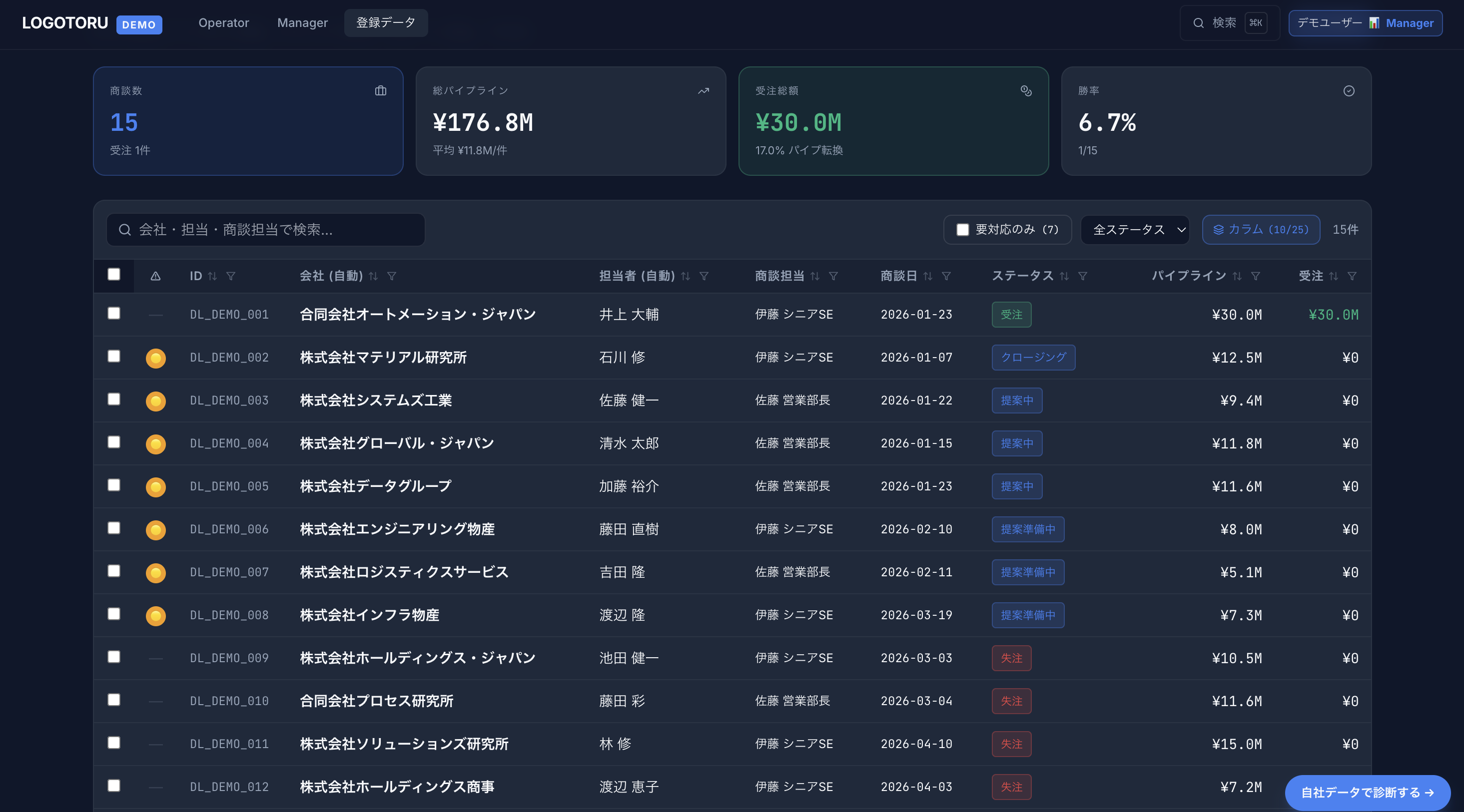
Task: Open filter for 商談担当 column
Action: click(833, 276)
